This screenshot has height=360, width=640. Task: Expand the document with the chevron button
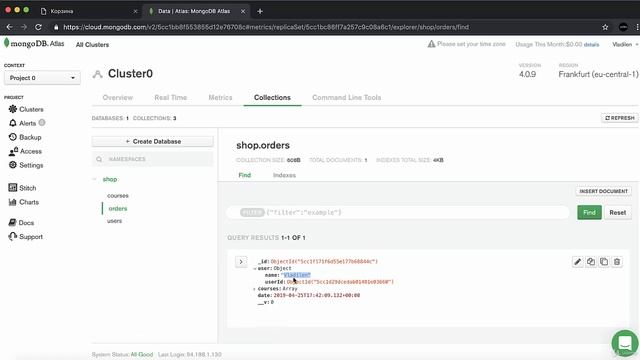click(241, 262)
